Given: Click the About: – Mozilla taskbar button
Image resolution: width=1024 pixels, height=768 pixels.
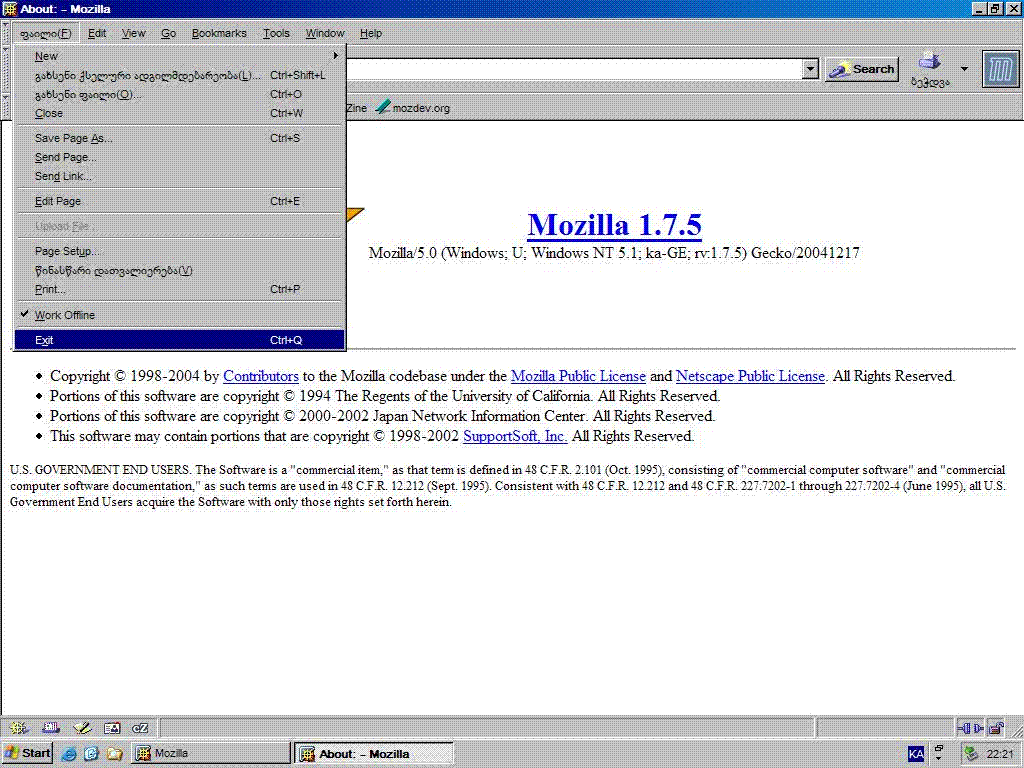Looking at the screenshot, I should 374,754.
